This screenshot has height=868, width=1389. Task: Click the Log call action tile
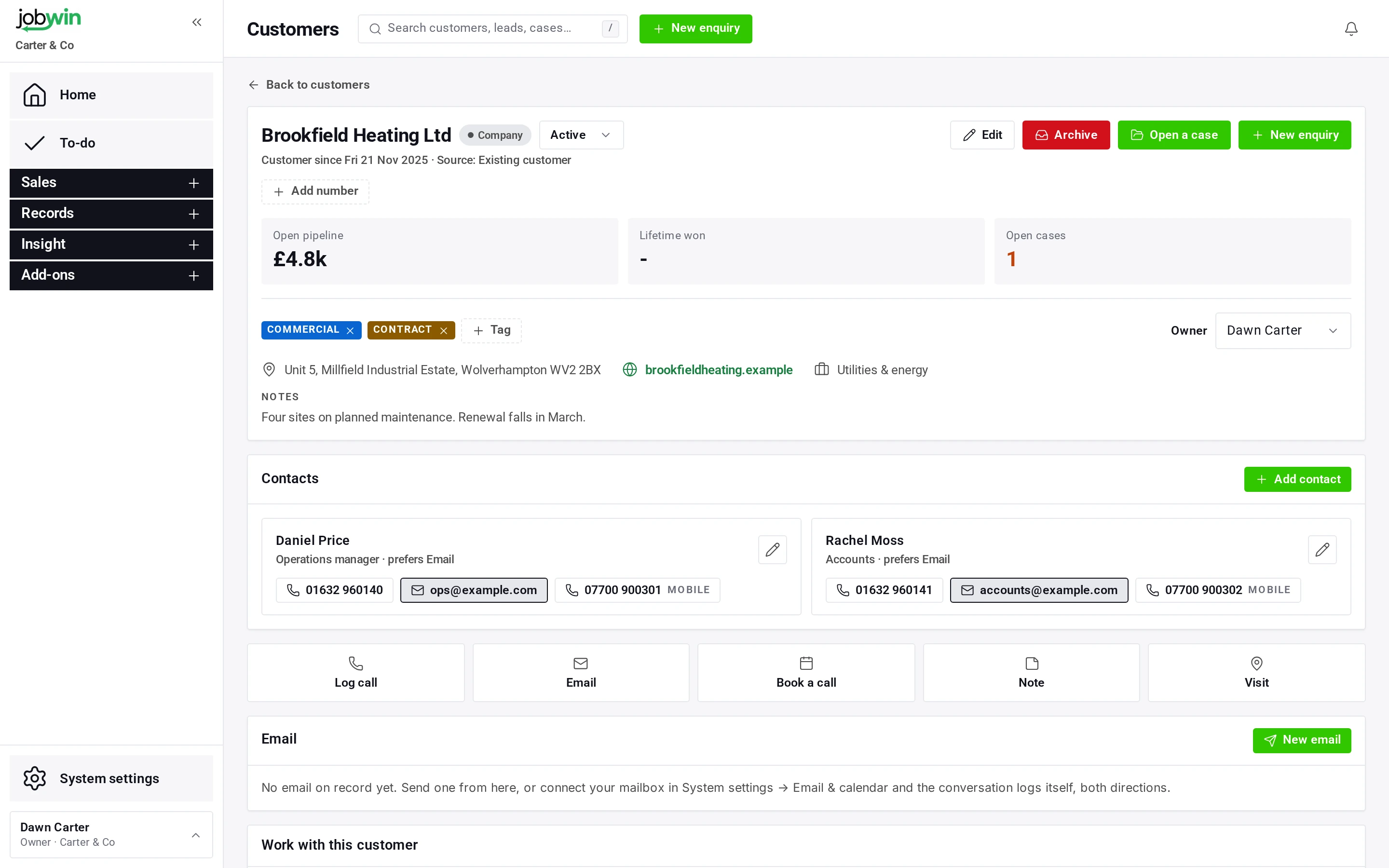pyautogui.click(x=356, y=672)
